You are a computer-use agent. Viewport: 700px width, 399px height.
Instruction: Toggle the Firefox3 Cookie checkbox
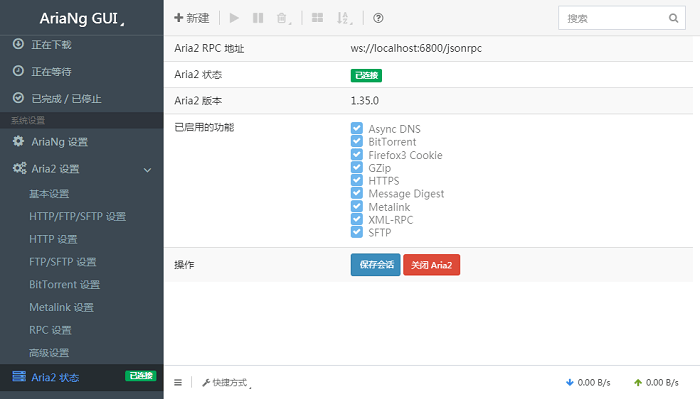tap(357, 154)
